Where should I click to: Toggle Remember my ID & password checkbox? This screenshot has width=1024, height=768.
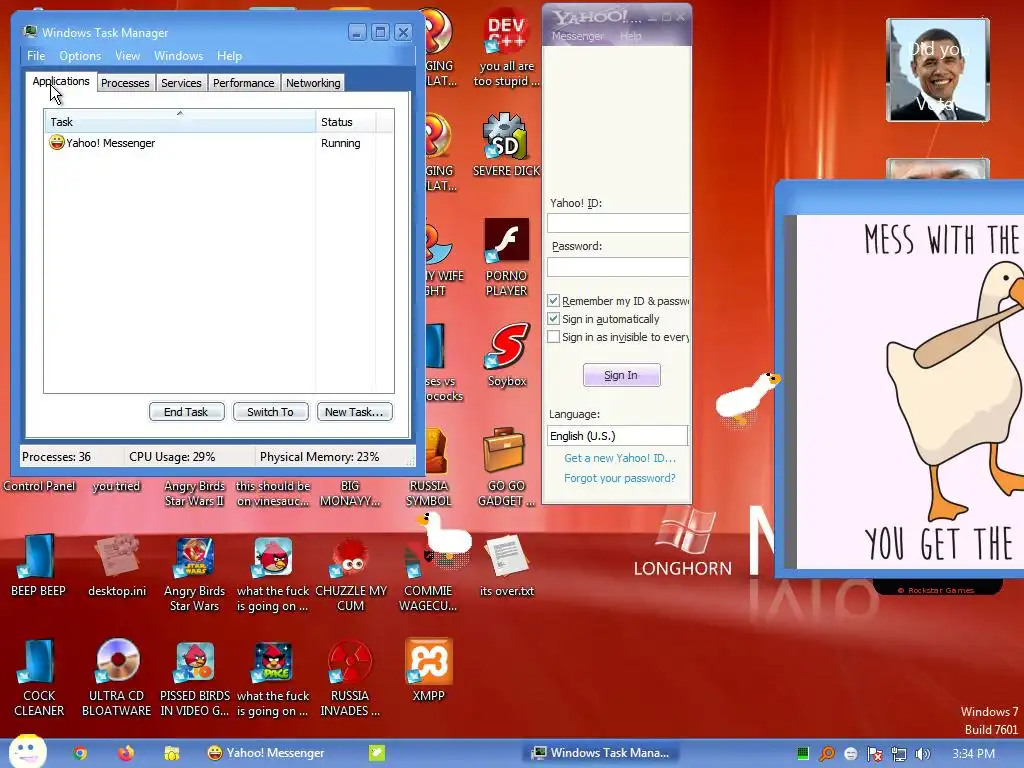pos(553,300)
